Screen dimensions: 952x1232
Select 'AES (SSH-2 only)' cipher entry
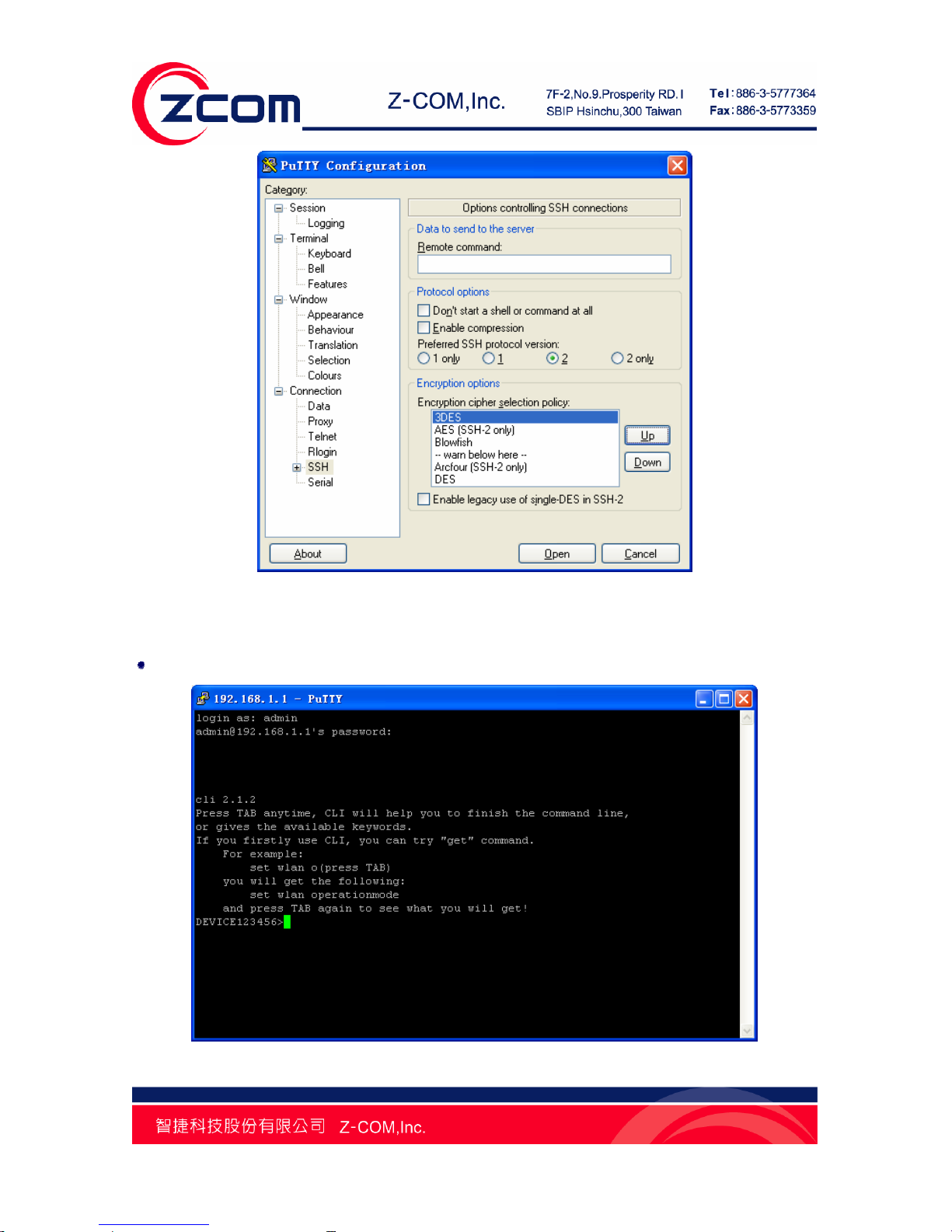[x=525, y=430]
